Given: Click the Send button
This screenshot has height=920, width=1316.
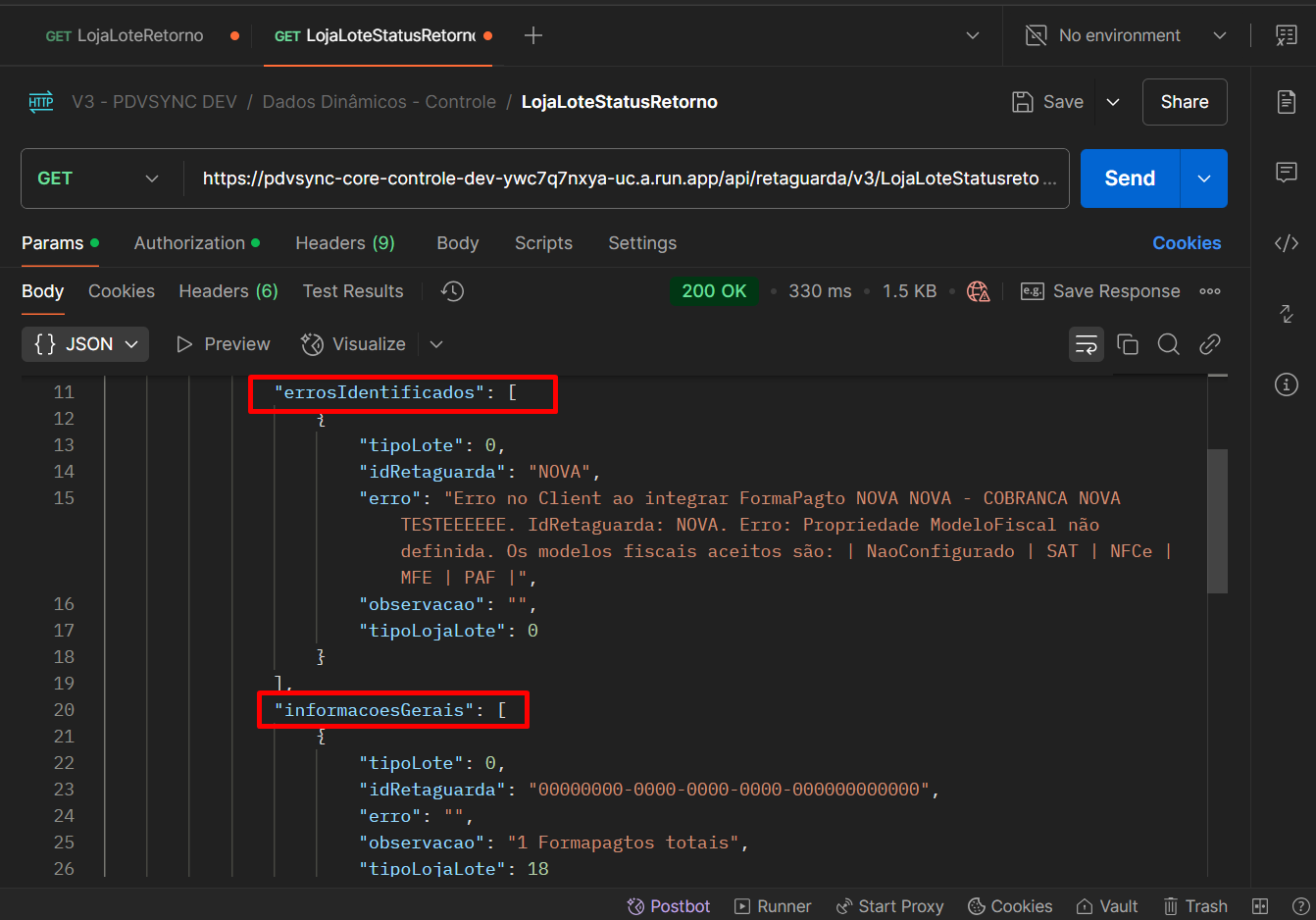Looking at the screenshot, I should tap(1130, 179).
